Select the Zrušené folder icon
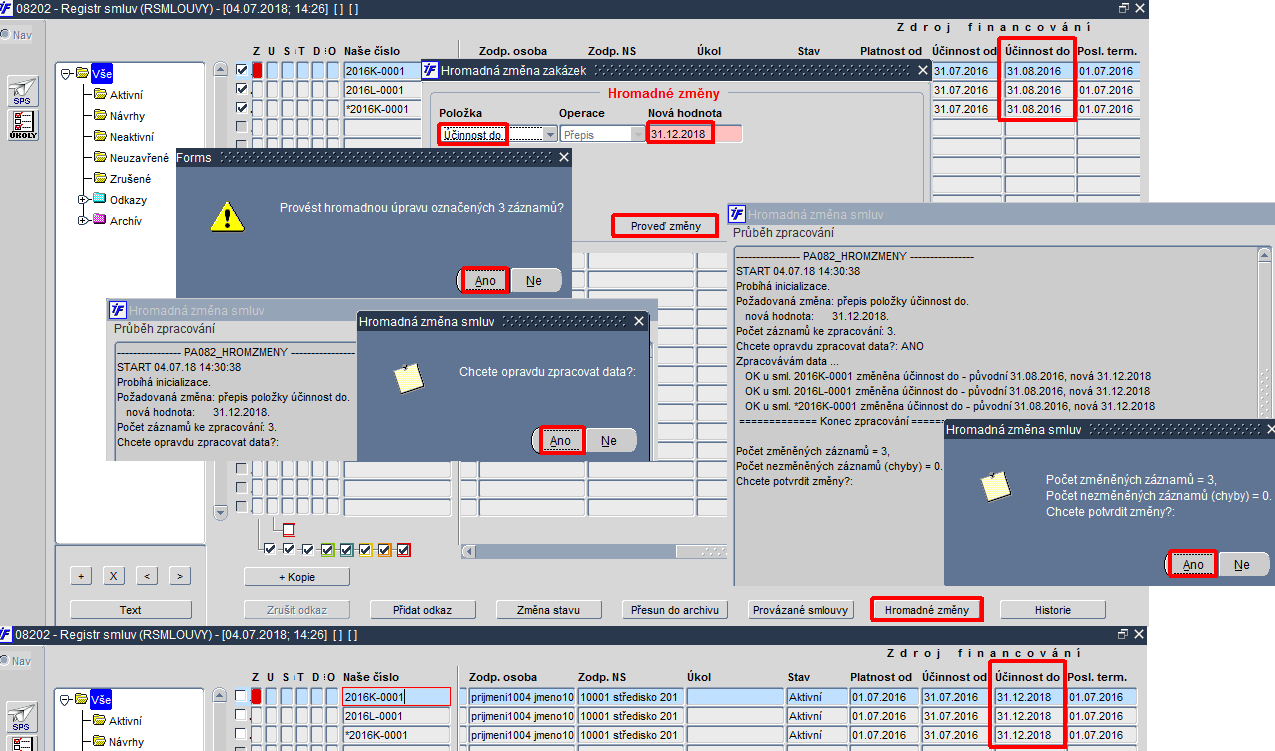The image size is (1275, 751). [x=101, y=178]
